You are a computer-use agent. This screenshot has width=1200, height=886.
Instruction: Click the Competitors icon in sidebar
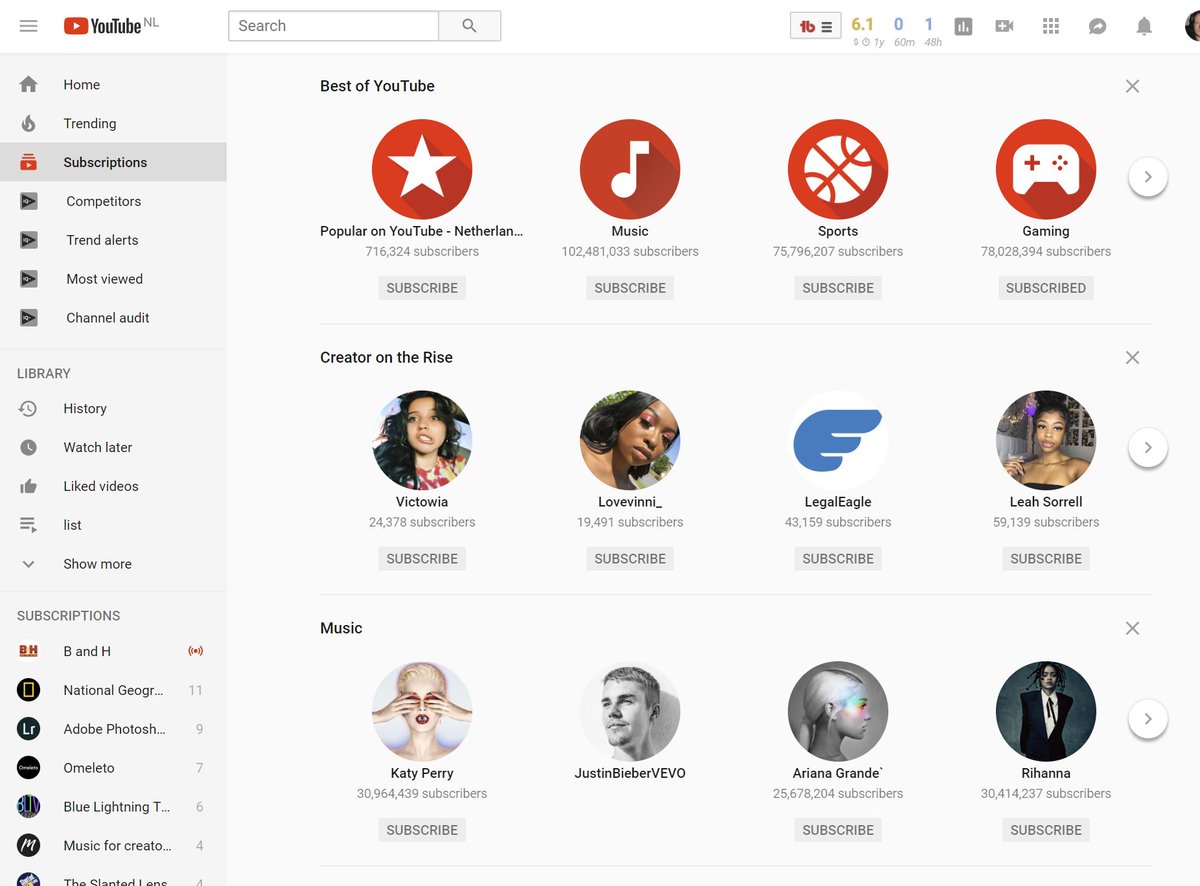click(x=29, y=202)
